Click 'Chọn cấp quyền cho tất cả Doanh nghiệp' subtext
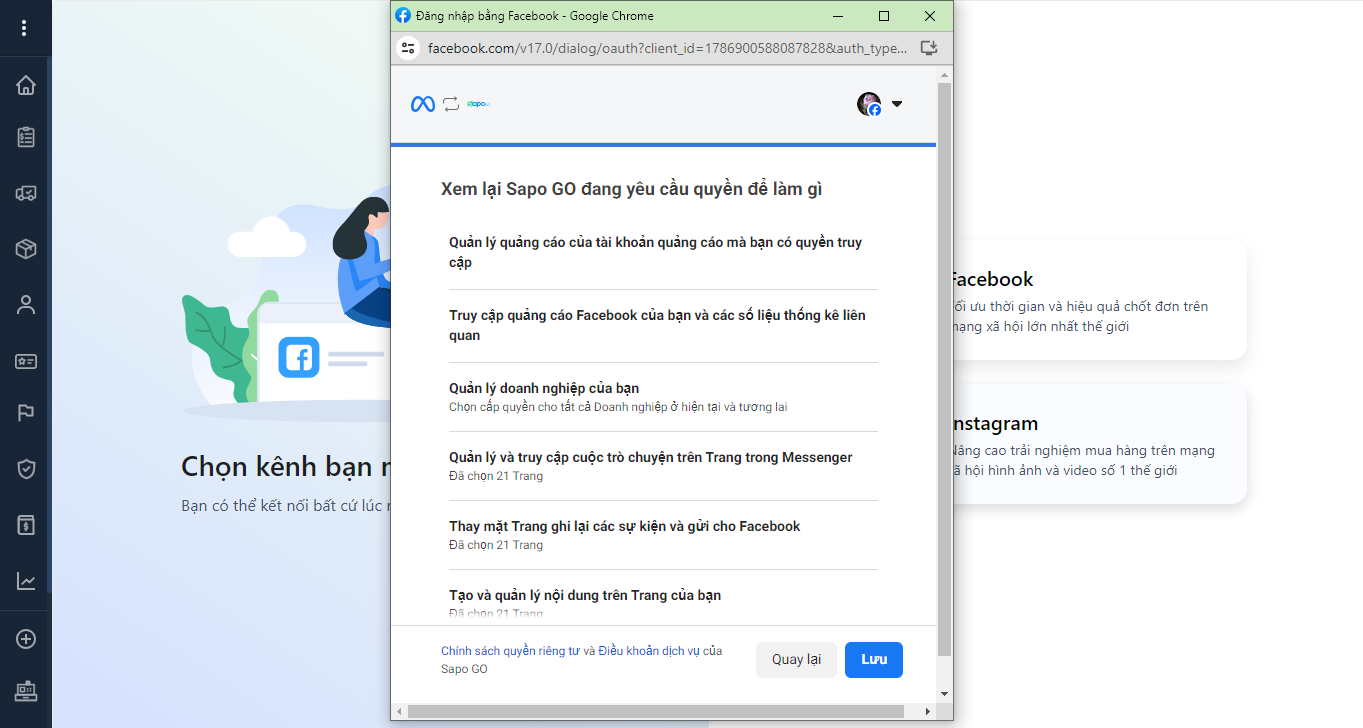1363x728 pixels. coord(618,407)
